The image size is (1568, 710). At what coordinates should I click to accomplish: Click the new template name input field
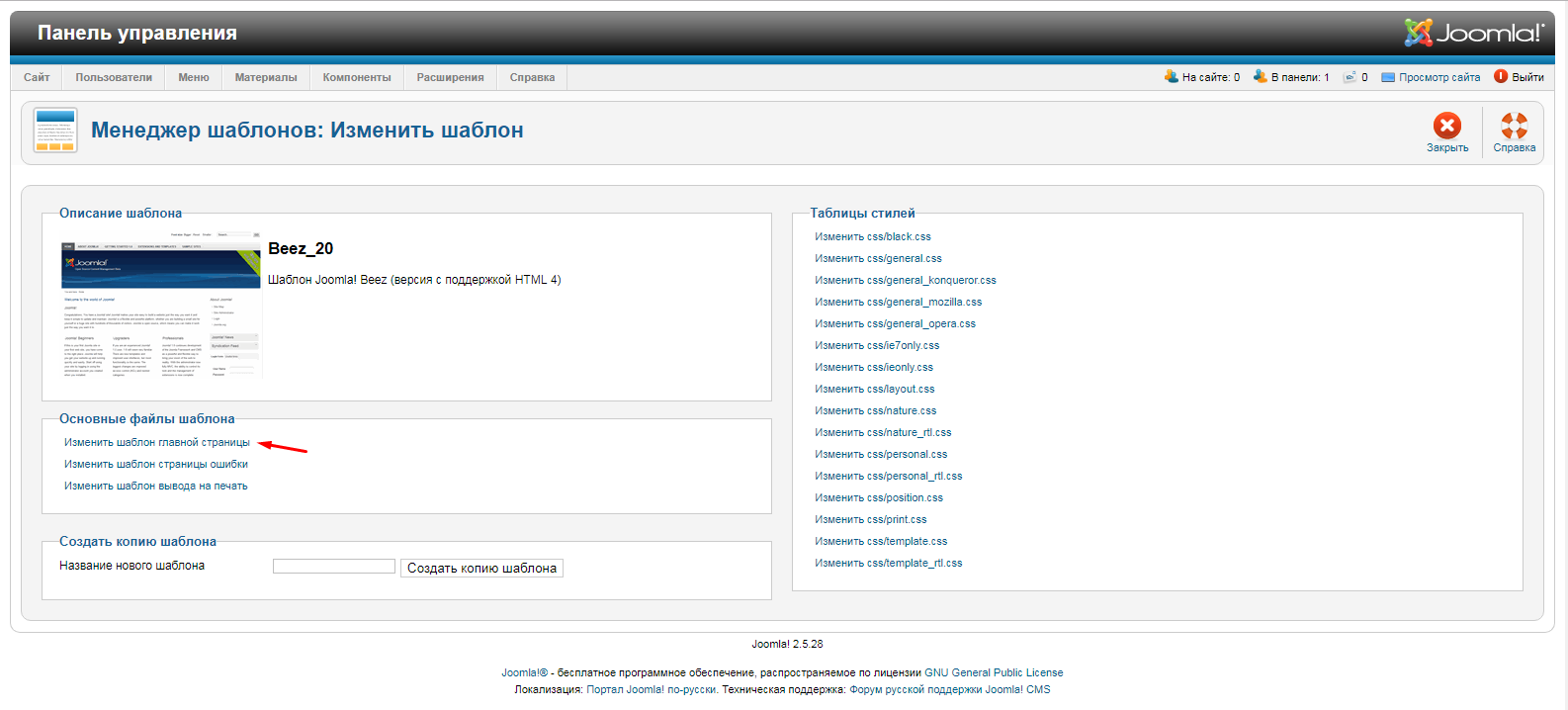[x=334, y=567]
